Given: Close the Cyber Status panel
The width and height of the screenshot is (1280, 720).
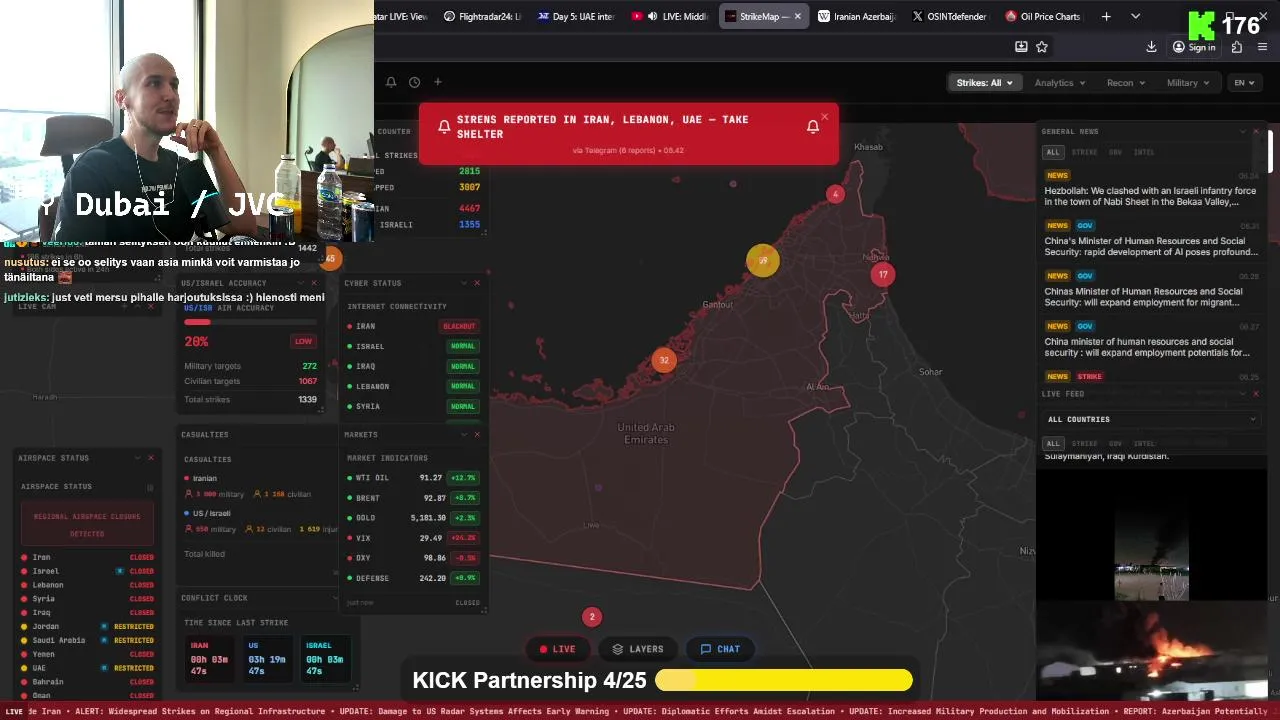Looking at the screenshot, I should 476,283.
